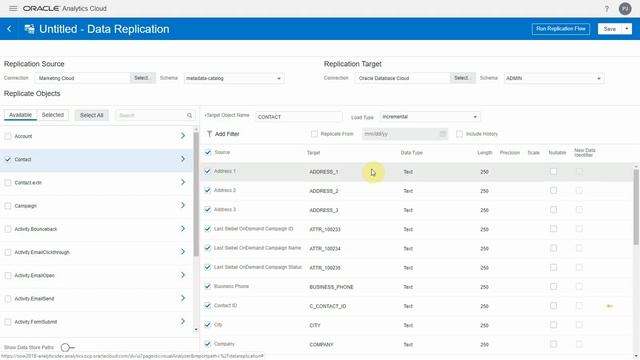This screenshot has height=360, width=640.
Task: Check Nullable for BUSINESS_PHONE row
Action: pos(553,287)
